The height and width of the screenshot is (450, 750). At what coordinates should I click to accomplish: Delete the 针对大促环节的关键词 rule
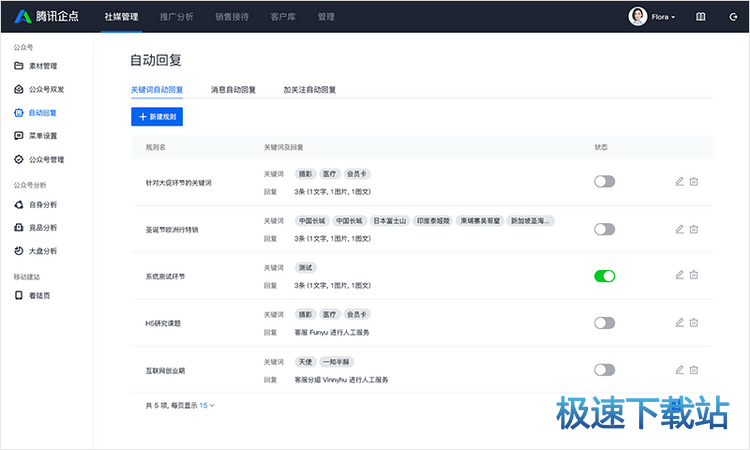(x=694, y=181)
